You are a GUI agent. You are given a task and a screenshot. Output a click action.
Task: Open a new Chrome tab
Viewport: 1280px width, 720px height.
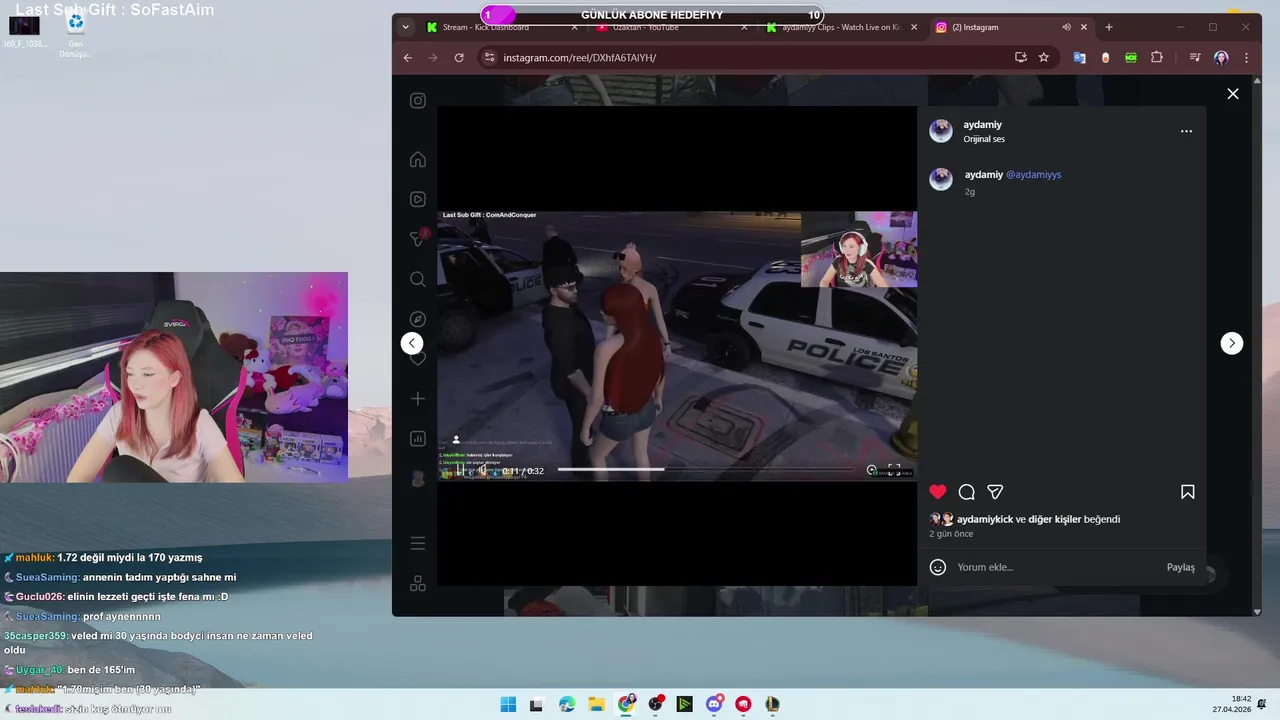pyautogui.click(x=1108, y=27)
